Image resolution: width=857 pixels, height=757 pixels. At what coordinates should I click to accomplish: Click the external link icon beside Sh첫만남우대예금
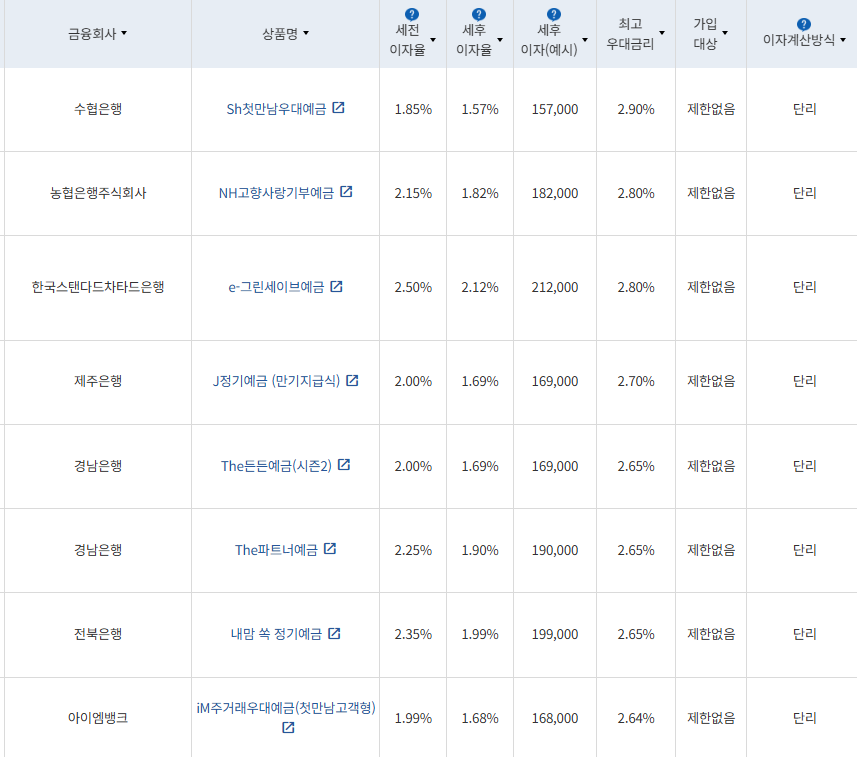[339, 108]
